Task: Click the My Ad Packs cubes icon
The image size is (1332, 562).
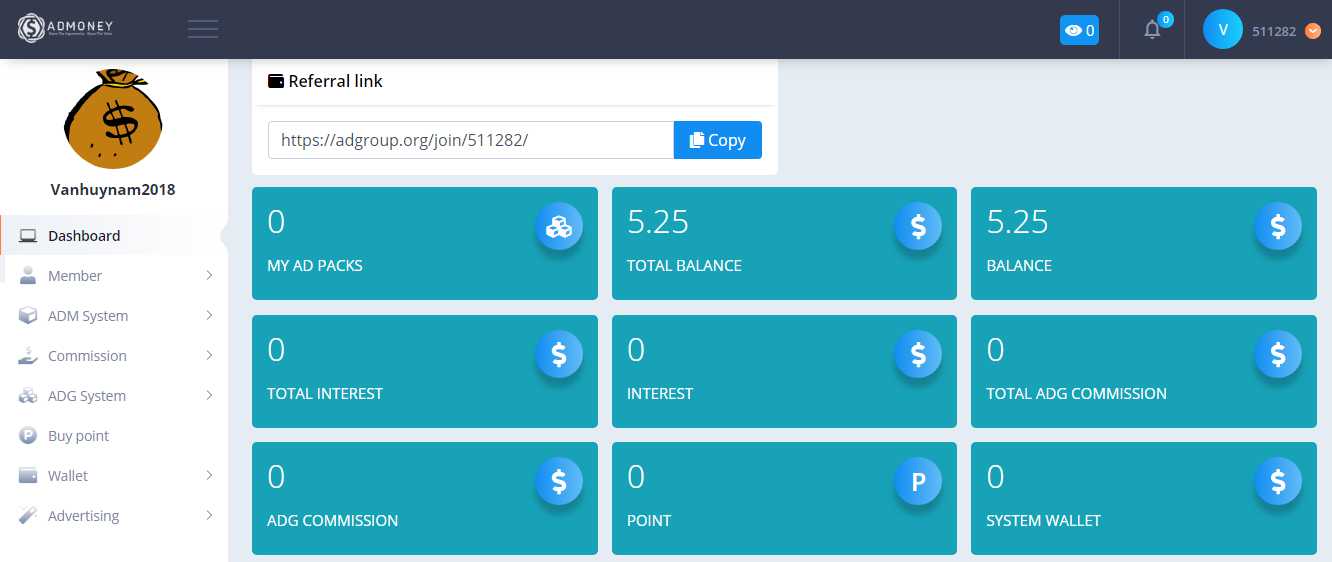Action: tap(558, 227)
